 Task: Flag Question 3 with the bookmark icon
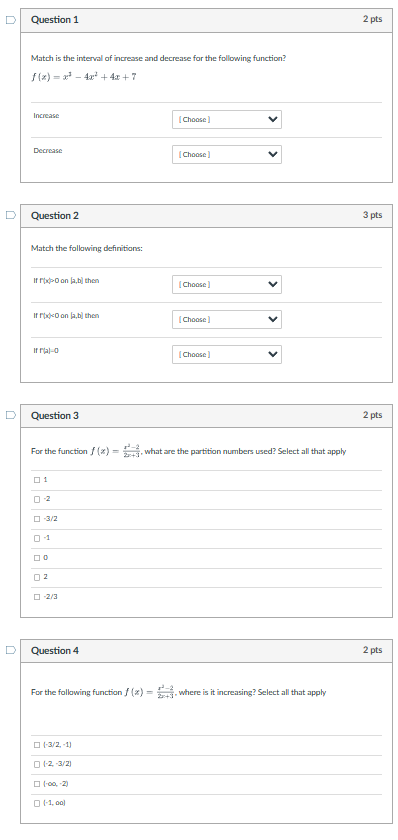tap(10, 415)
